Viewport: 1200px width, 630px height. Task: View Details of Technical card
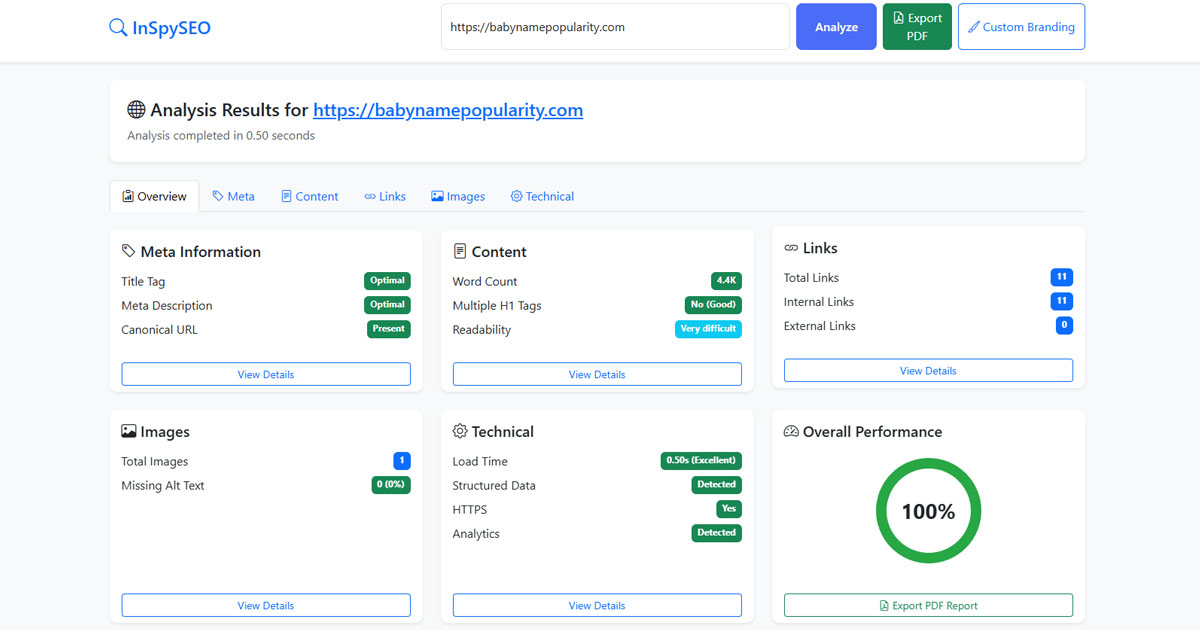(597, 605)
